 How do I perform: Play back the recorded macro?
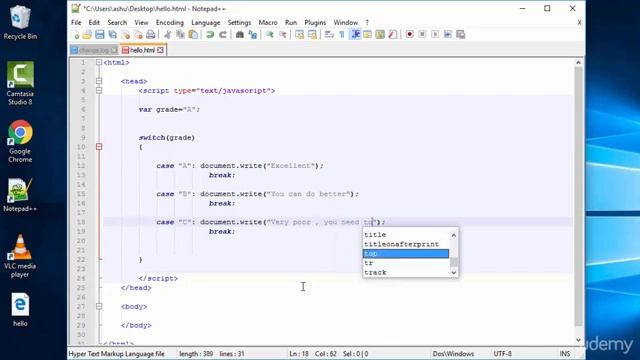(x=435, y=35)
